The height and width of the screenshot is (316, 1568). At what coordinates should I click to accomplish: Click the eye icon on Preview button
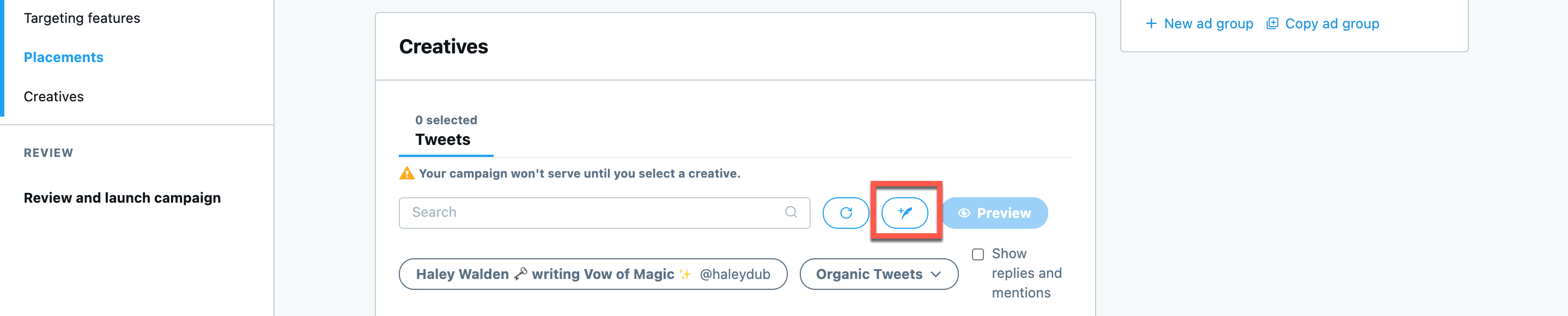964,213
